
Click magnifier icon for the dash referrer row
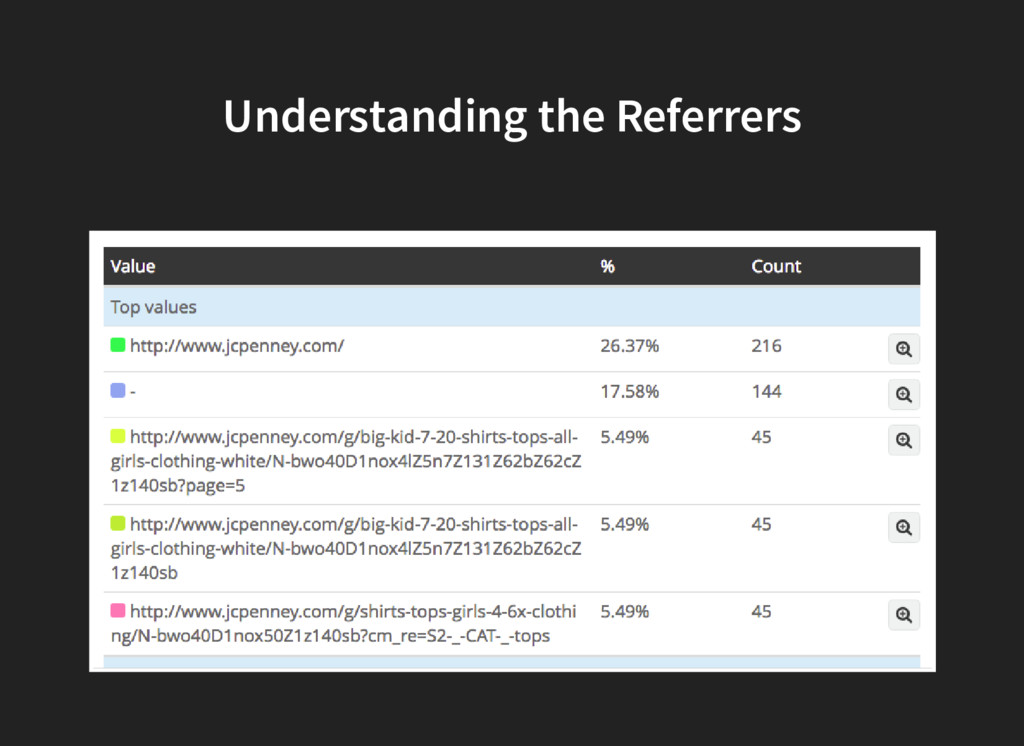[904, 395]
